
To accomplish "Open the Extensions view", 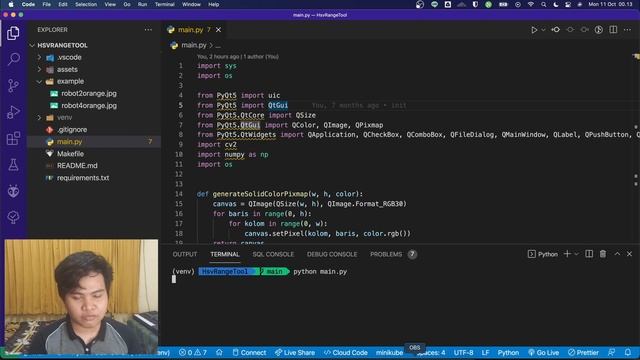I will (x=13, y=138).
